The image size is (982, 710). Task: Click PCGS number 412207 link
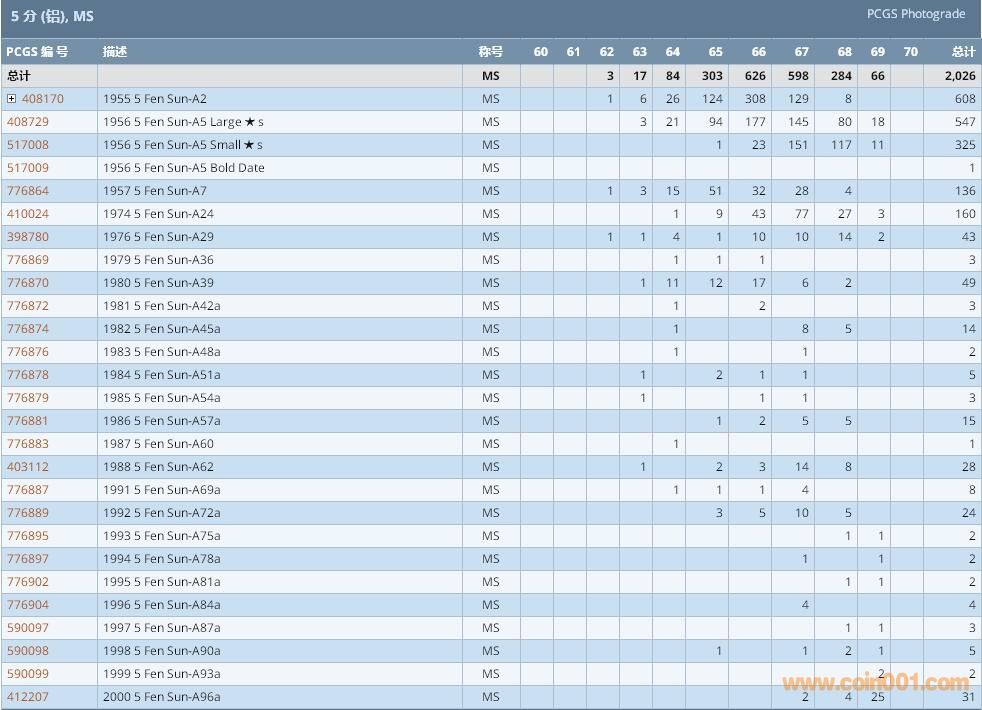click(27, 697)
